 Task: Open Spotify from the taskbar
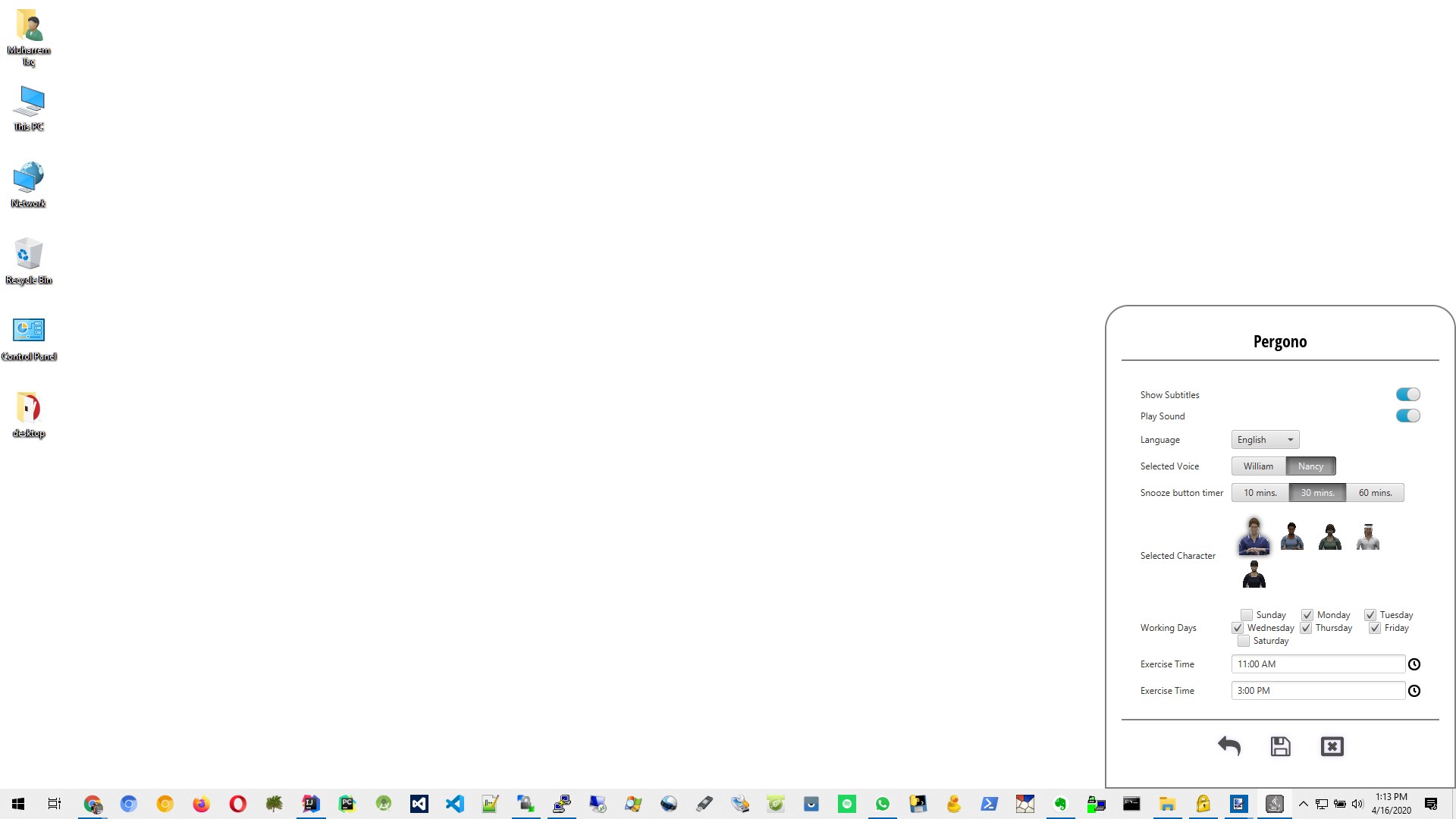point(846,804)
